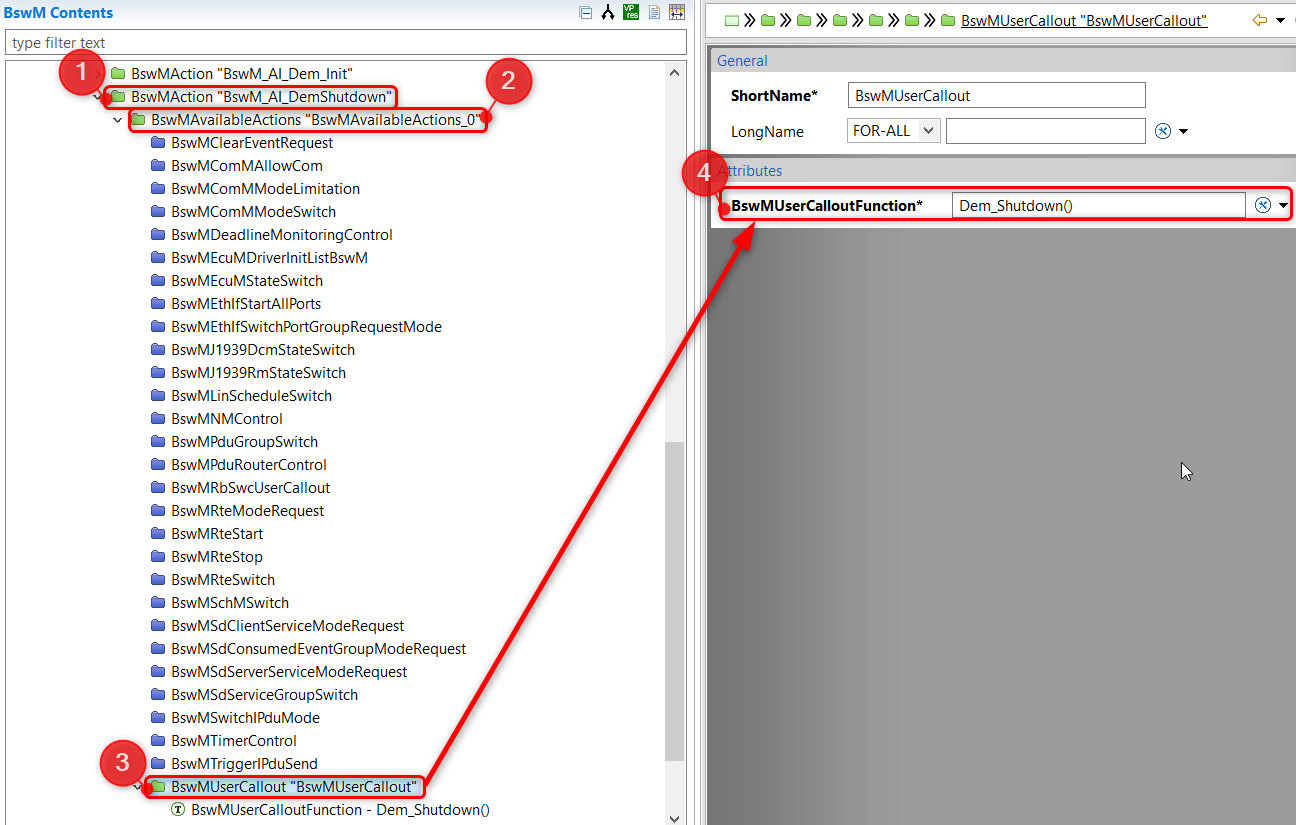Click the yellow back navigation arrow

point(1260,20)
